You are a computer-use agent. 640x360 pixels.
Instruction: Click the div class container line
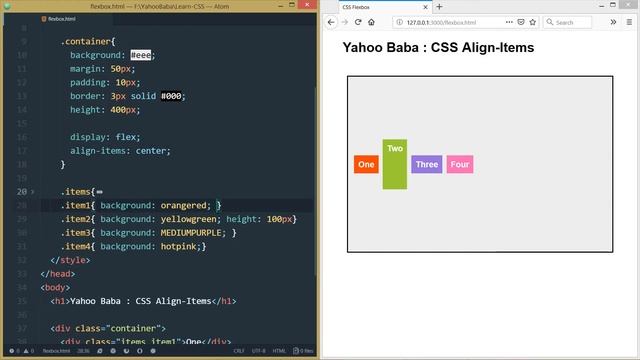tap(108, 329)
